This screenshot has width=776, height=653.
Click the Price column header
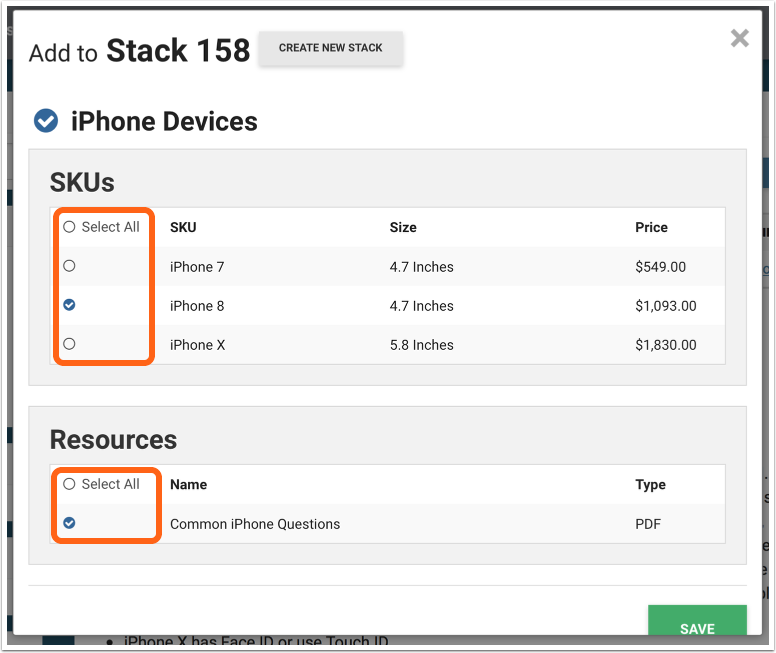pos(651,227)
